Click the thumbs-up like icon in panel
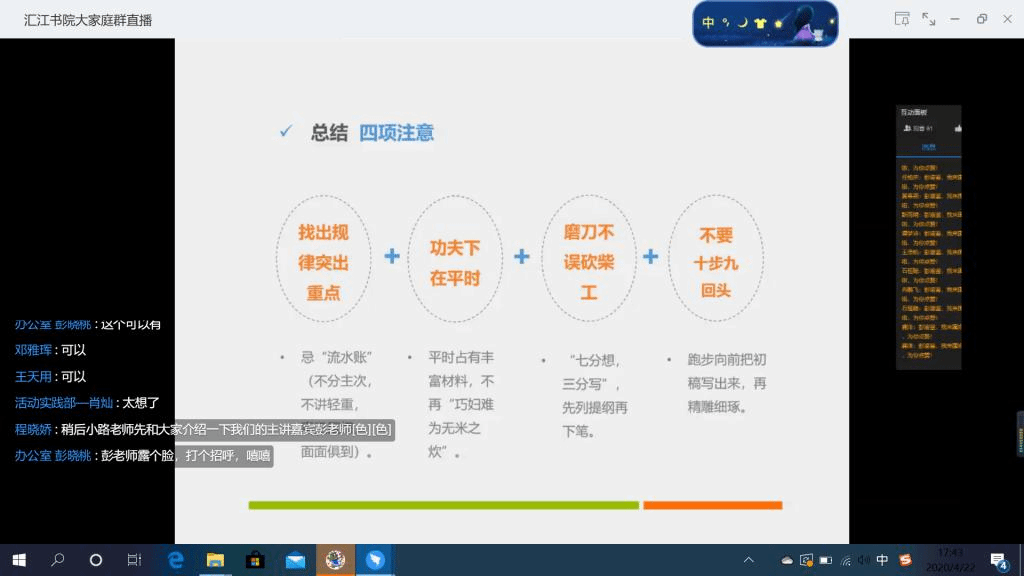Image resolution: width=1024 pixels, height=576 pixels. pyautogui.click(x=957, y=128)
